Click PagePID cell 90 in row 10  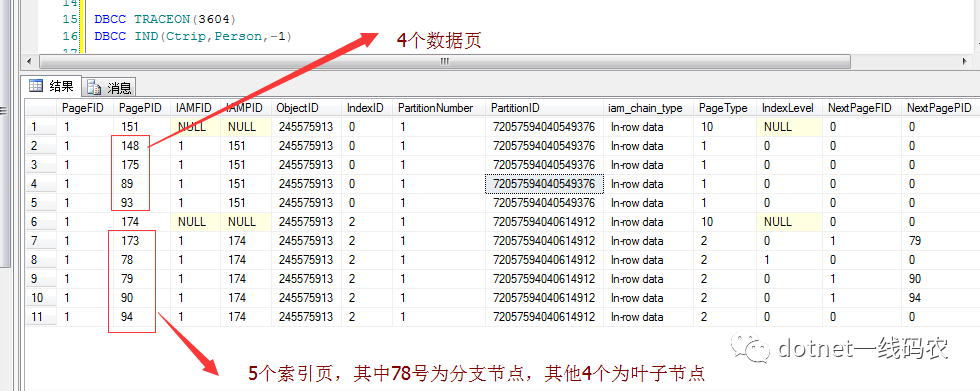[141, 298]
